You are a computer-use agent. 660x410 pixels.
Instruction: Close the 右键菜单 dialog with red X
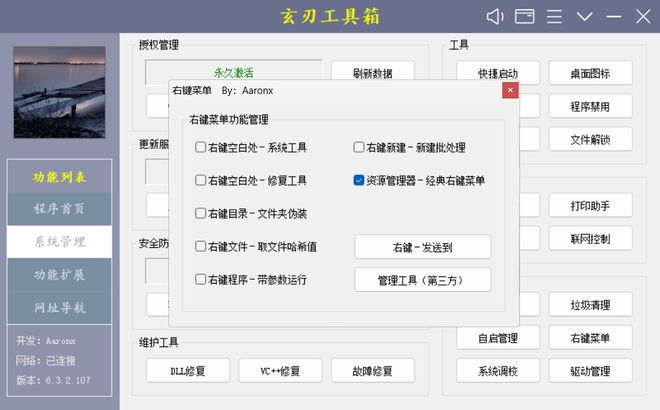510,90
